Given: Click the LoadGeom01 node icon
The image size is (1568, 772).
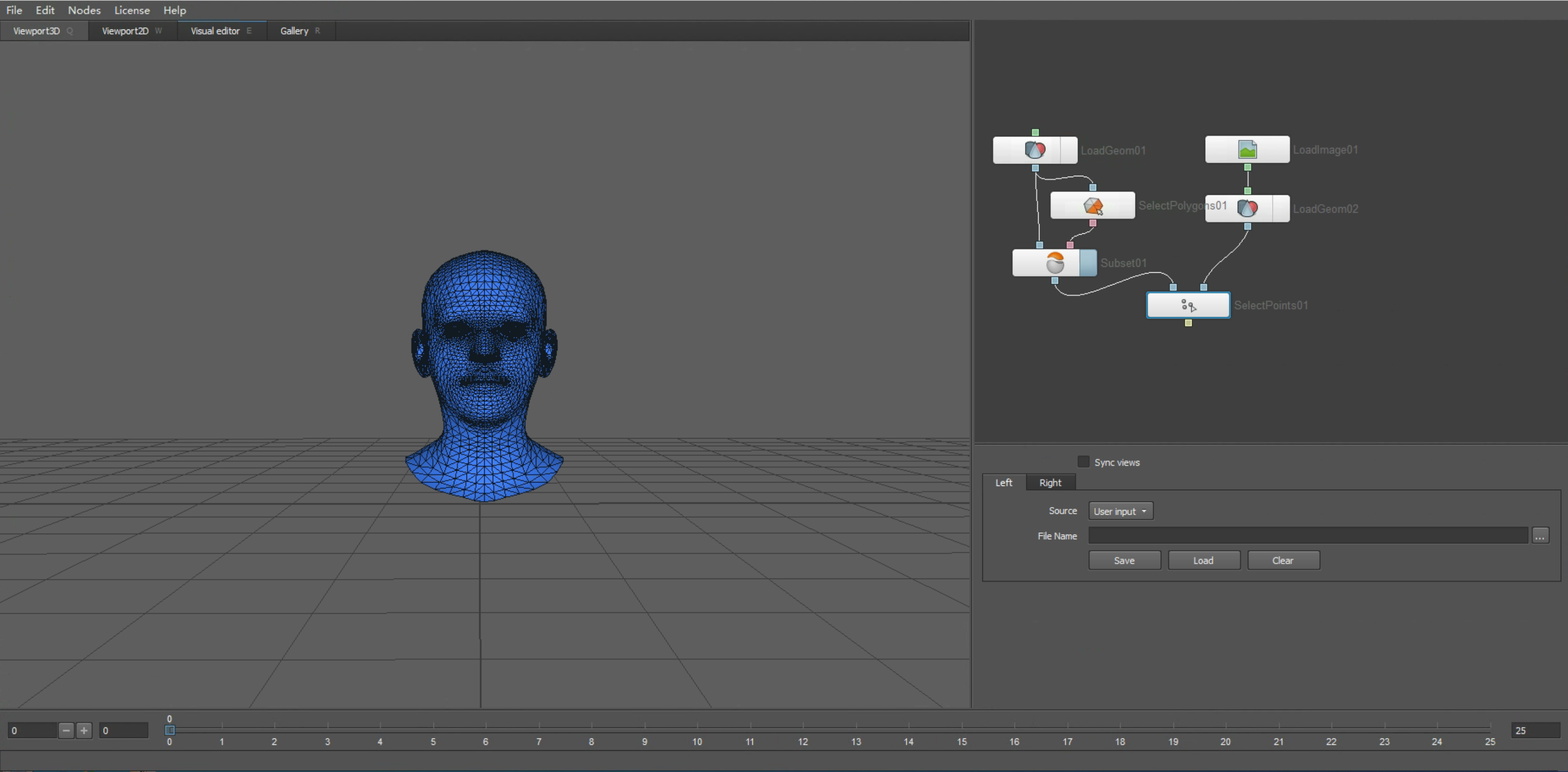Looking at the screenshot, I should point(1034,150).
